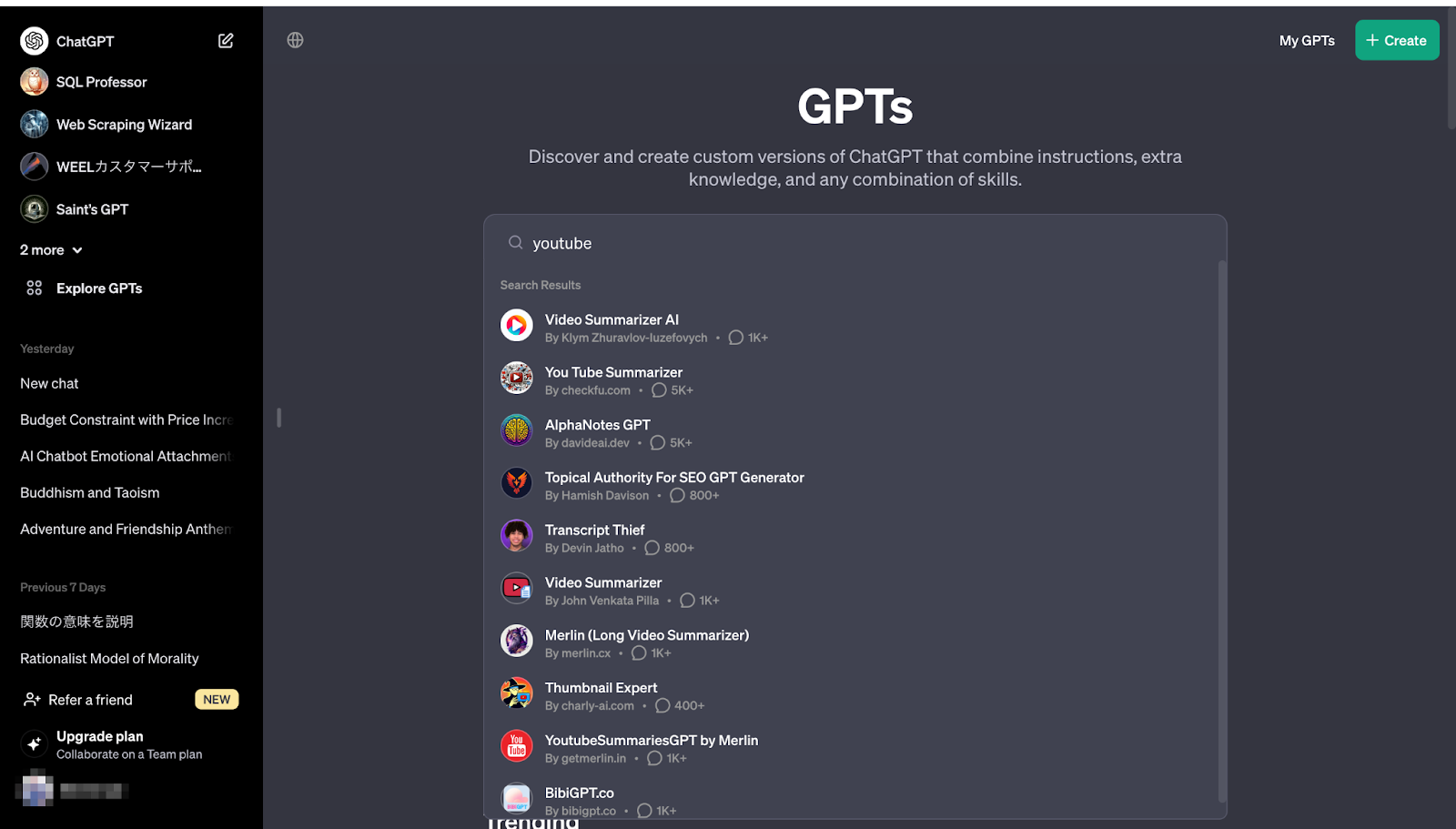Select 'Transcript Thief' result title
1456x829 pixels.
point(594,530)
